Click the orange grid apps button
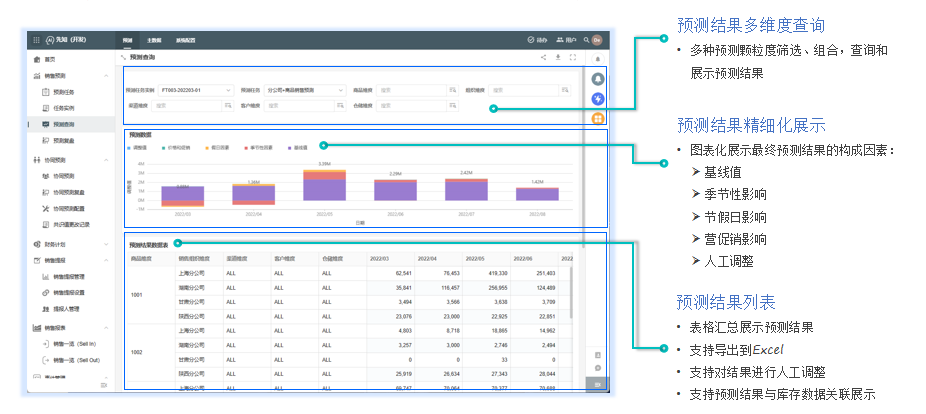The image size is (926, 414). click(x=598, y=118)
